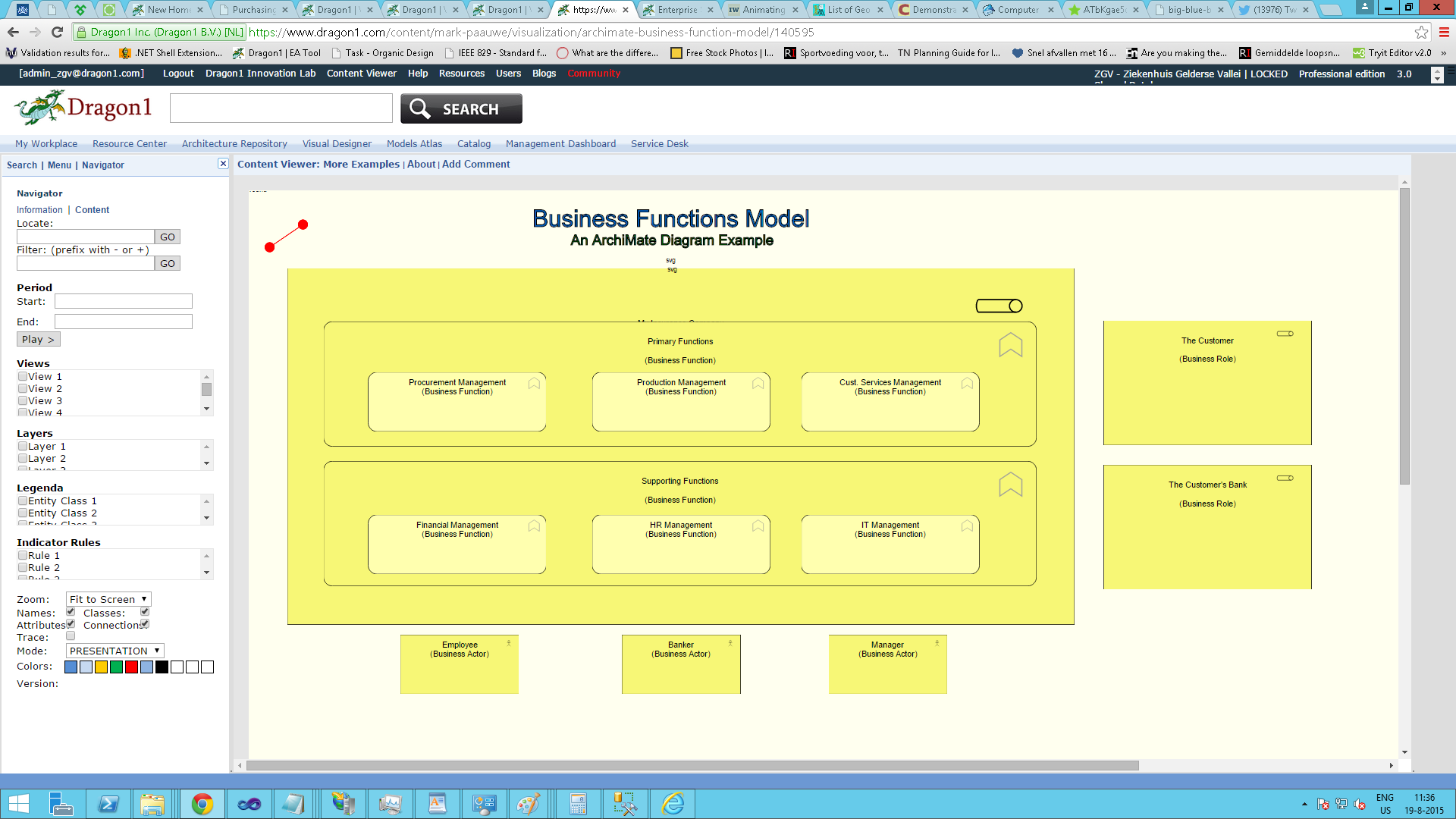Click the Play button

38,339
